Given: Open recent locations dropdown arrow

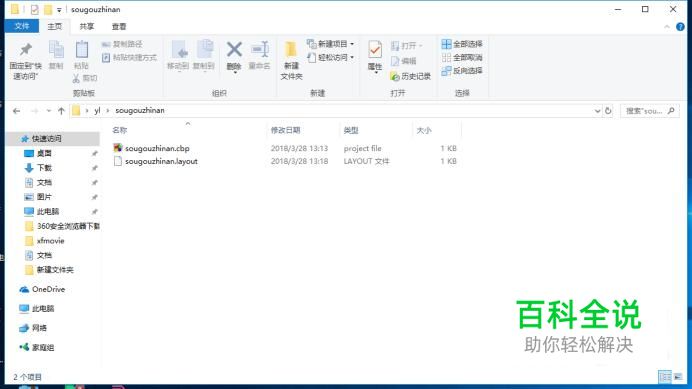Looking at the screenshot, I should coord(49,111).
